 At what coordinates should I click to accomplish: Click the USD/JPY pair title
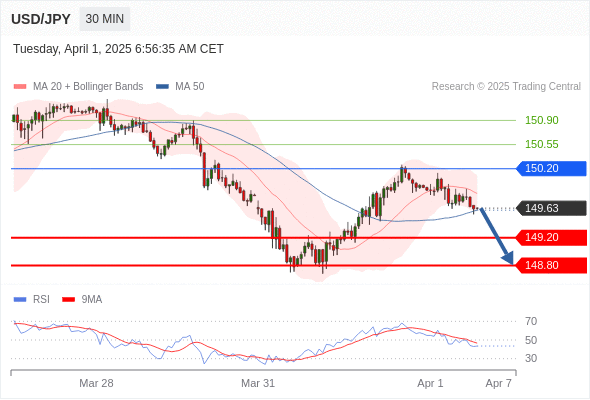click(x=41, y=19)
